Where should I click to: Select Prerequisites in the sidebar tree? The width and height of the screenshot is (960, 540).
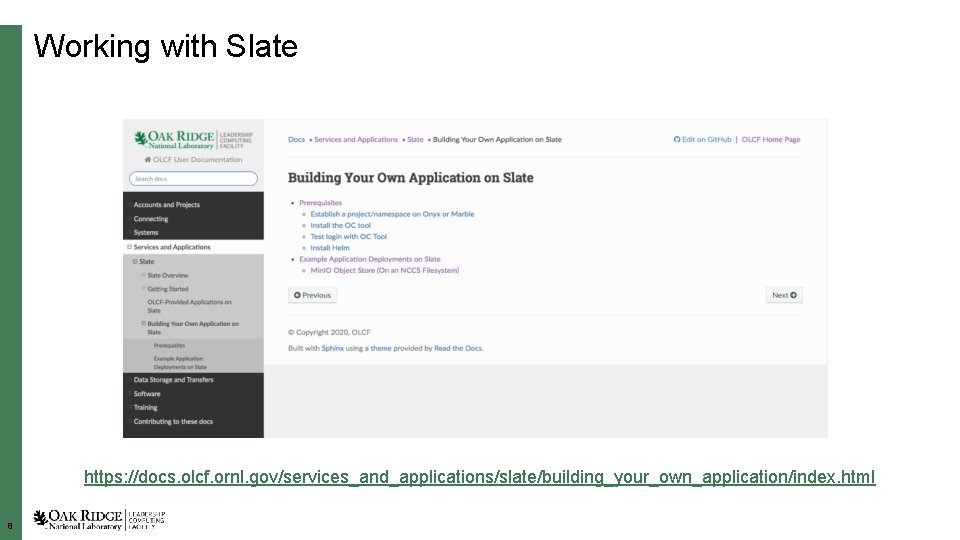click(170, 345)
